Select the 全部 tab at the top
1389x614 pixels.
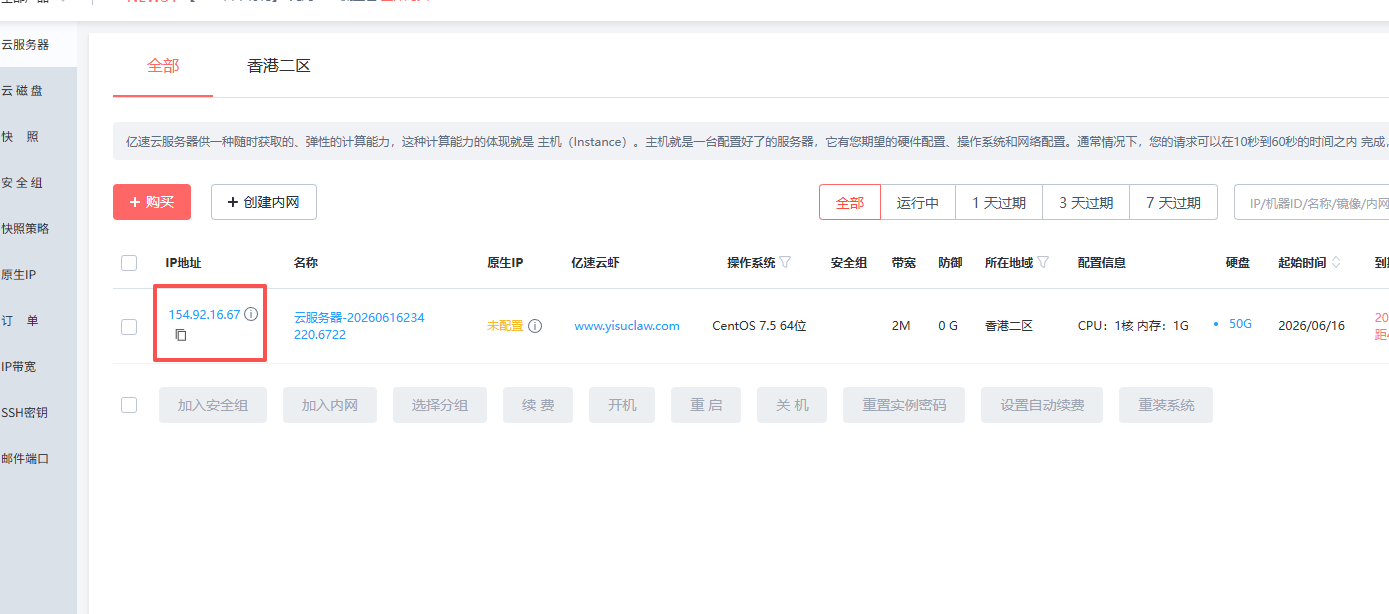tap(163, 66)
